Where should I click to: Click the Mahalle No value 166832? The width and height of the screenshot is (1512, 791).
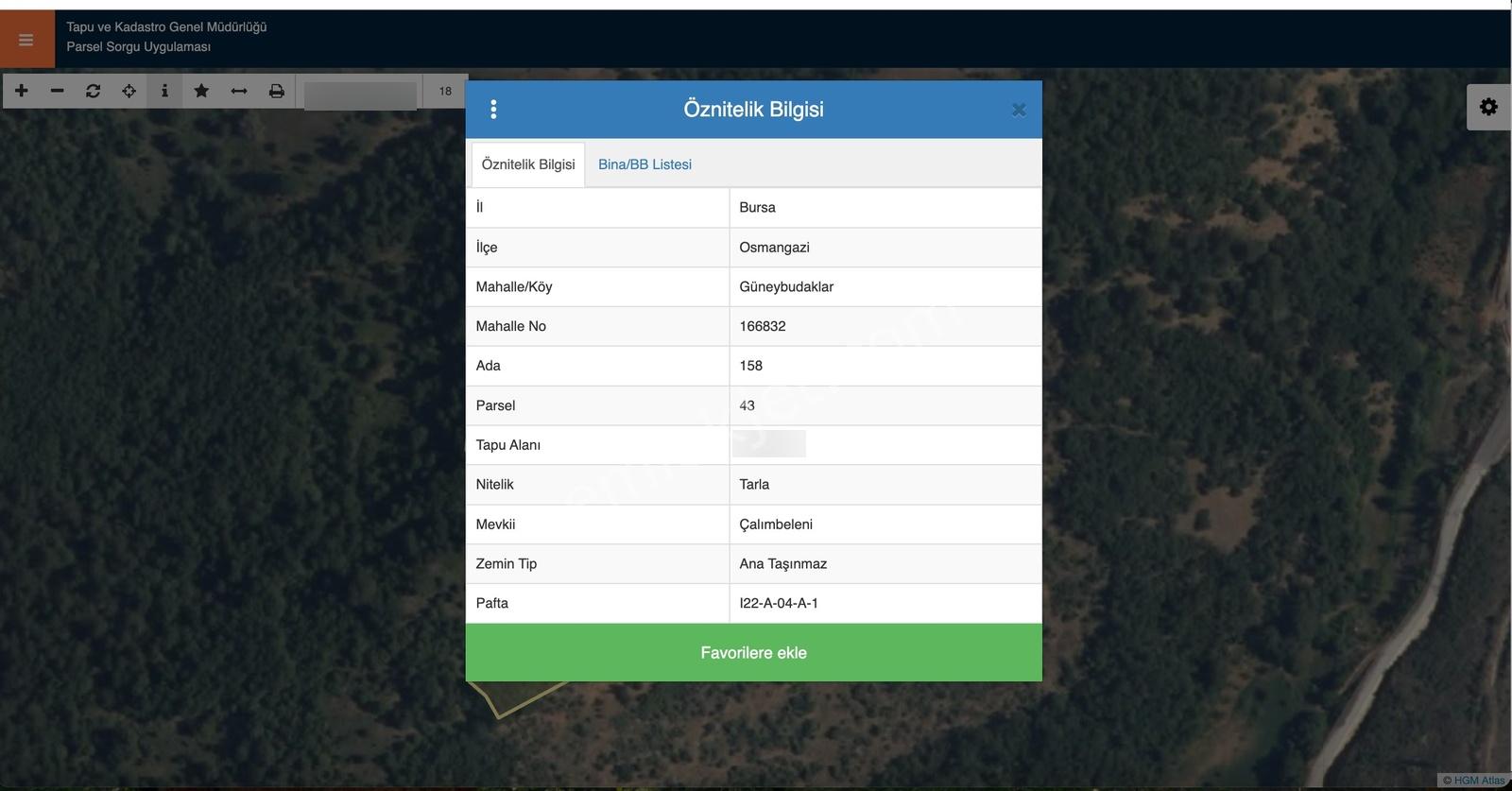click(x=763, y=326)
